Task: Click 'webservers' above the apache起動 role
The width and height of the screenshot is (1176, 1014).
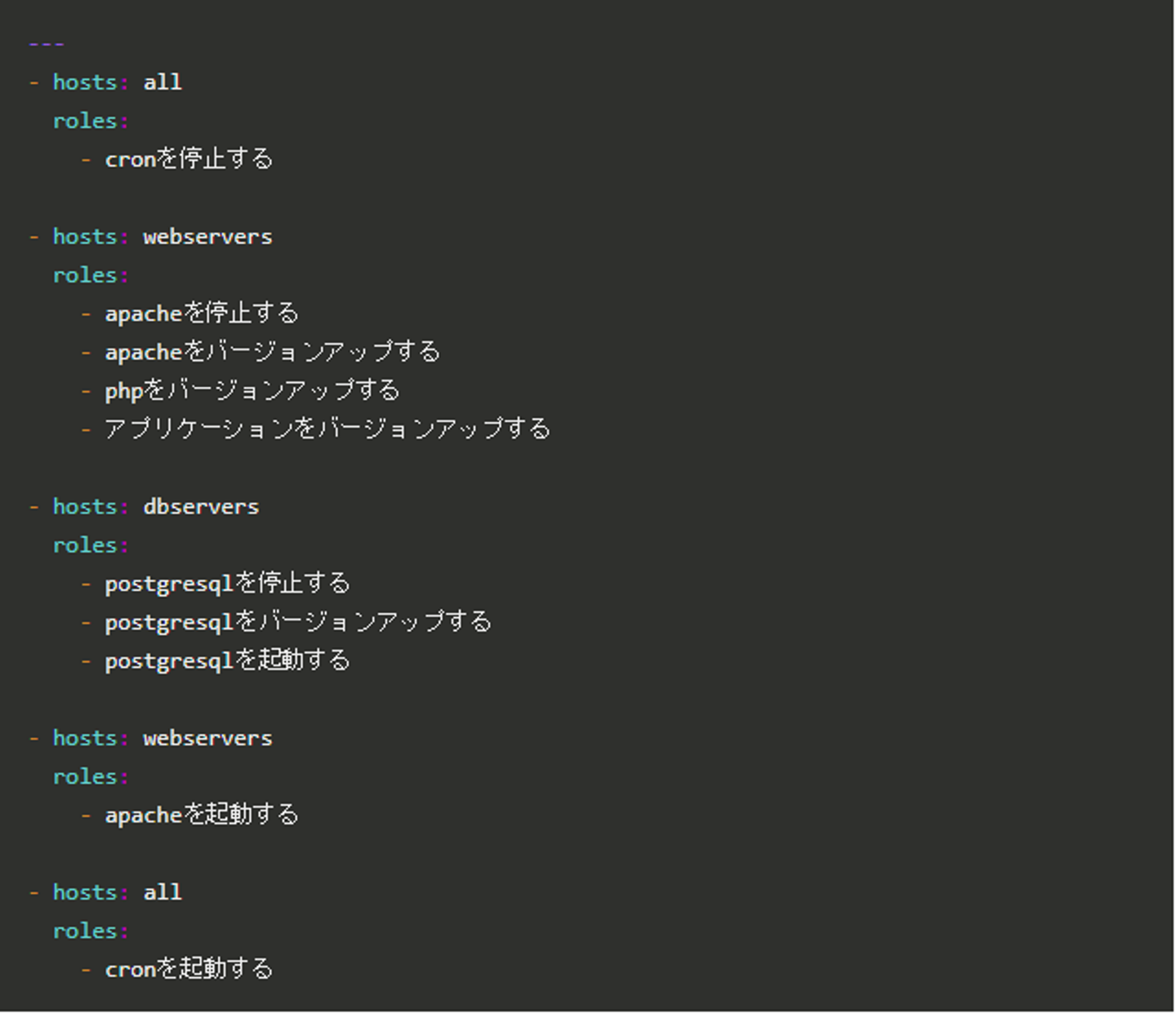Action: 207,738
